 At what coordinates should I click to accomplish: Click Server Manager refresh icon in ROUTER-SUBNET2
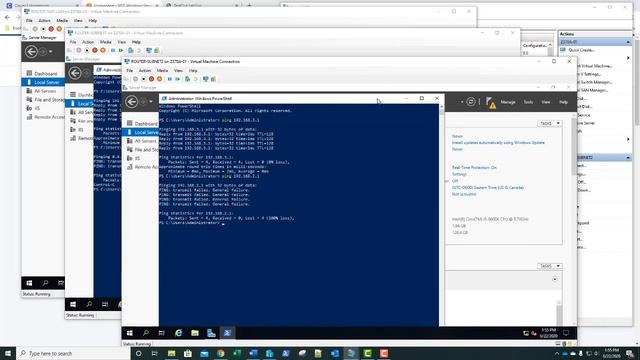(x=471, y=102)
